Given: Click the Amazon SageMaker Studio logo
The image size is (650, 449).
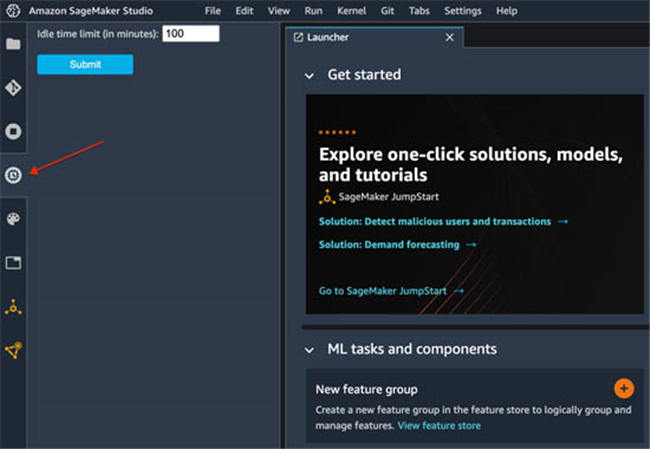Looking at the screenshot, I should 13,11.
